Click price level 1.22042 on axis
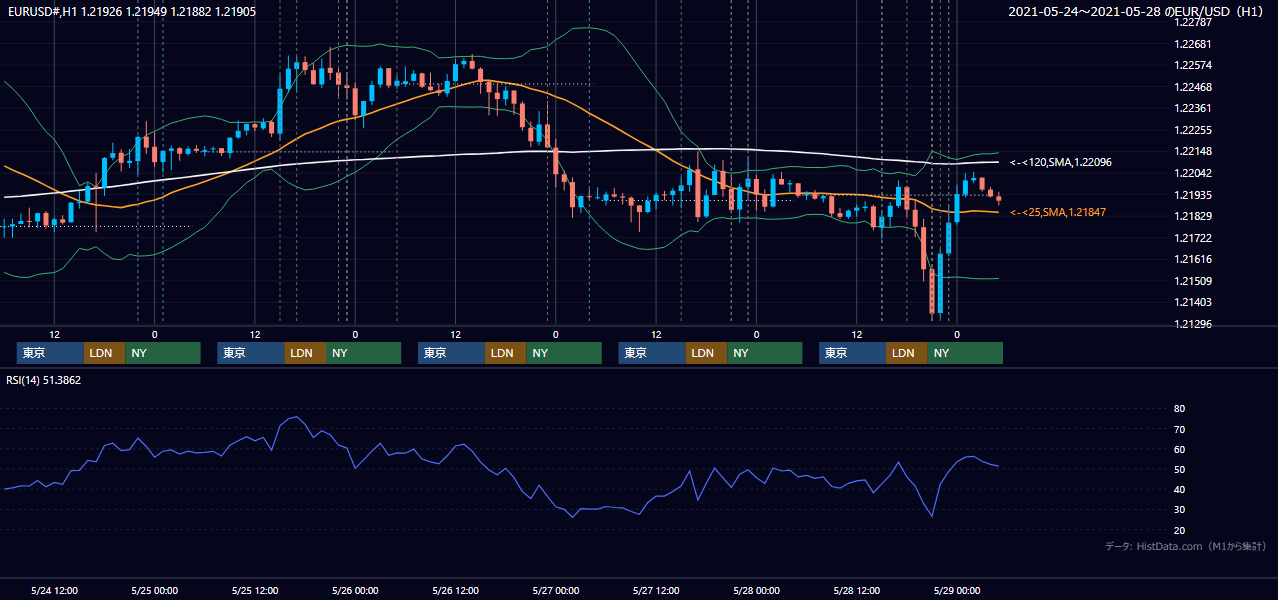Viewport: 1278px width, 600px height. 1194,173
